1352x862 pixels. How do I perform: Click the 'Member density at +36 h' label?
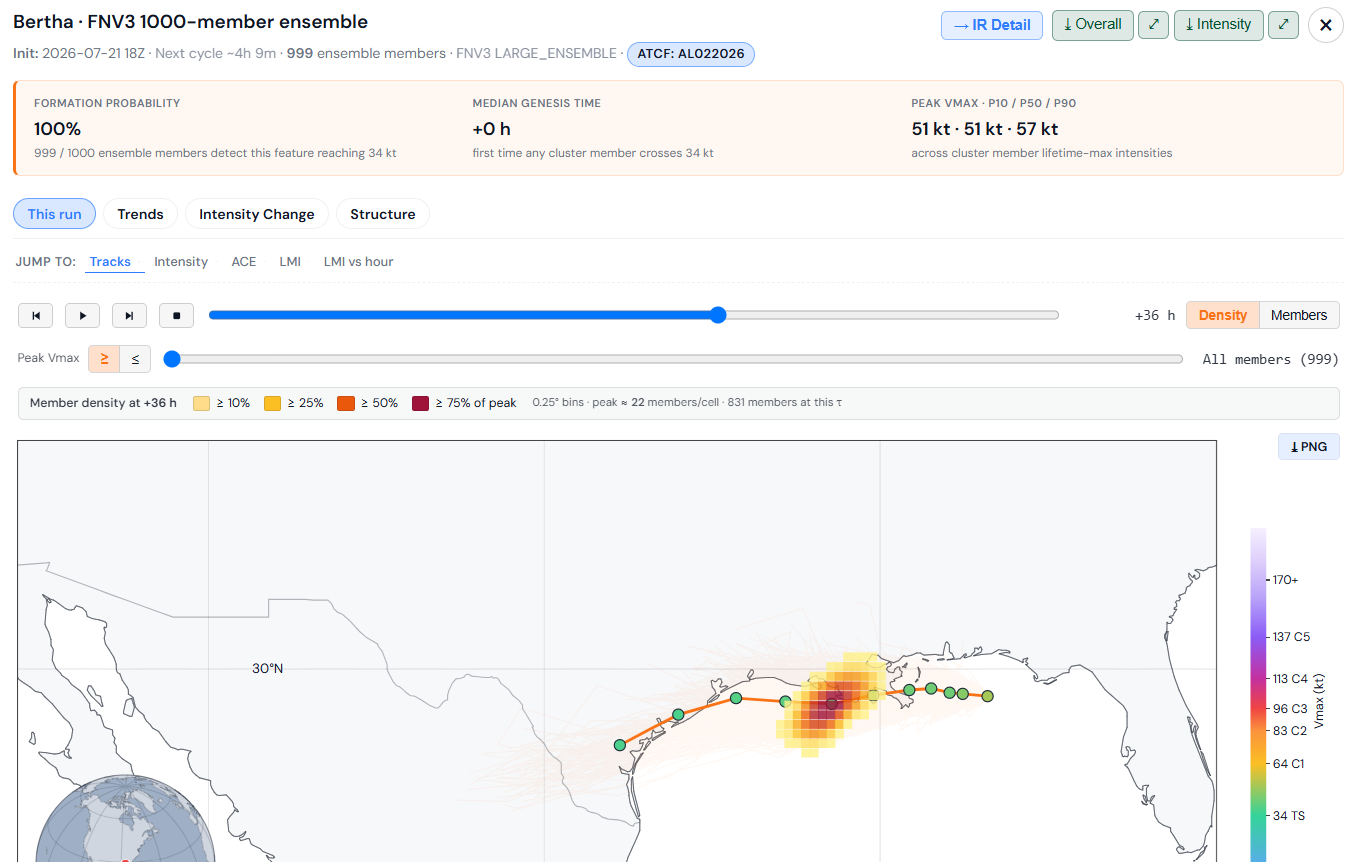coord(103,403)
